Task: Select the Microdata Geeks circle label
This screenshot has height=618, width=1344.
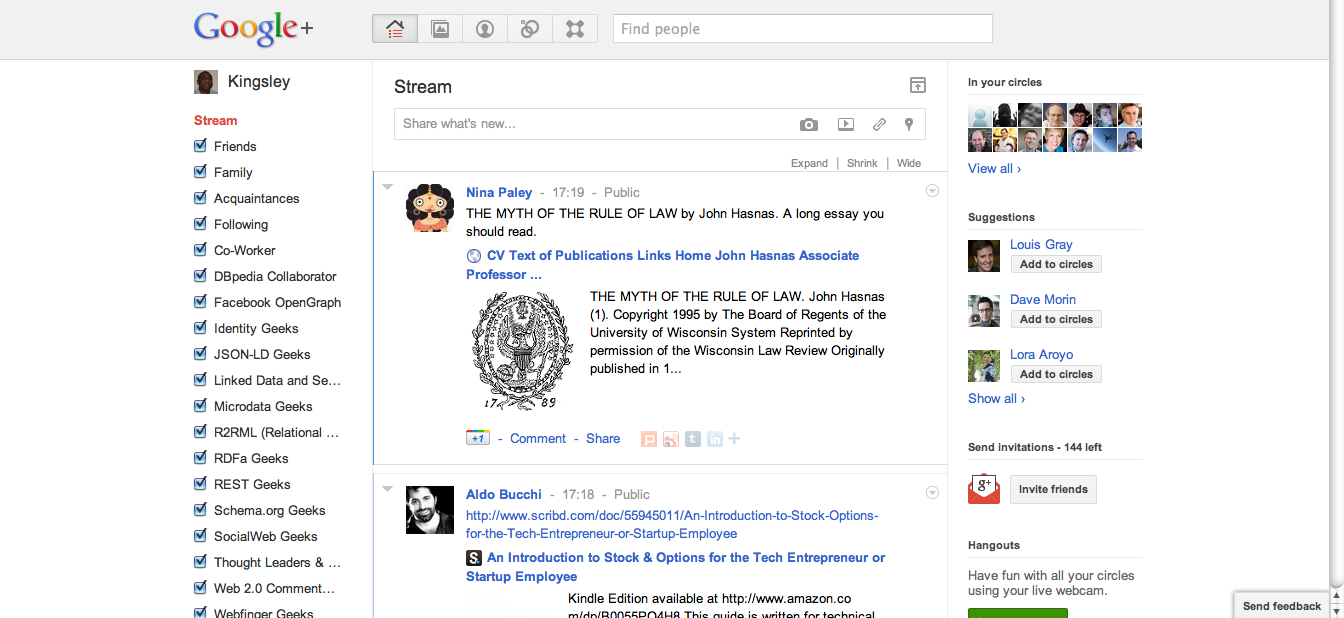Action: click(x=263, y=406)
